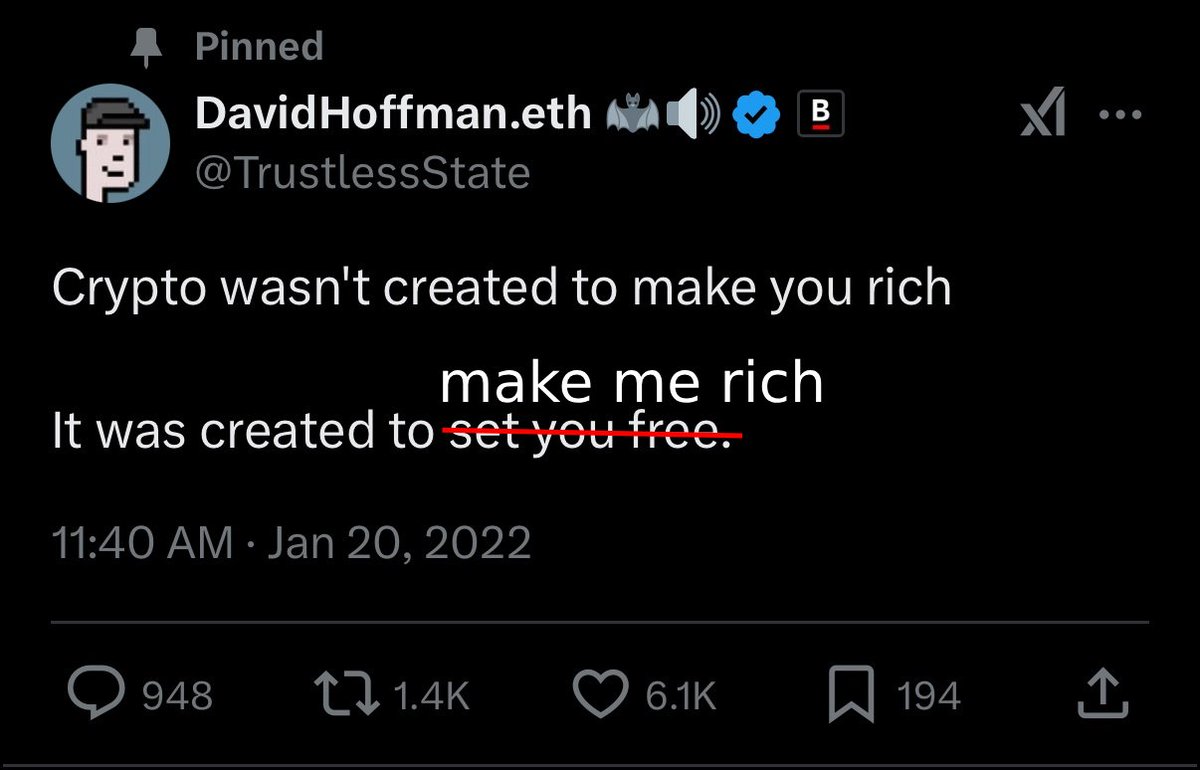
Task: Open the three-dot more options menu
Action: point(1119,115)
